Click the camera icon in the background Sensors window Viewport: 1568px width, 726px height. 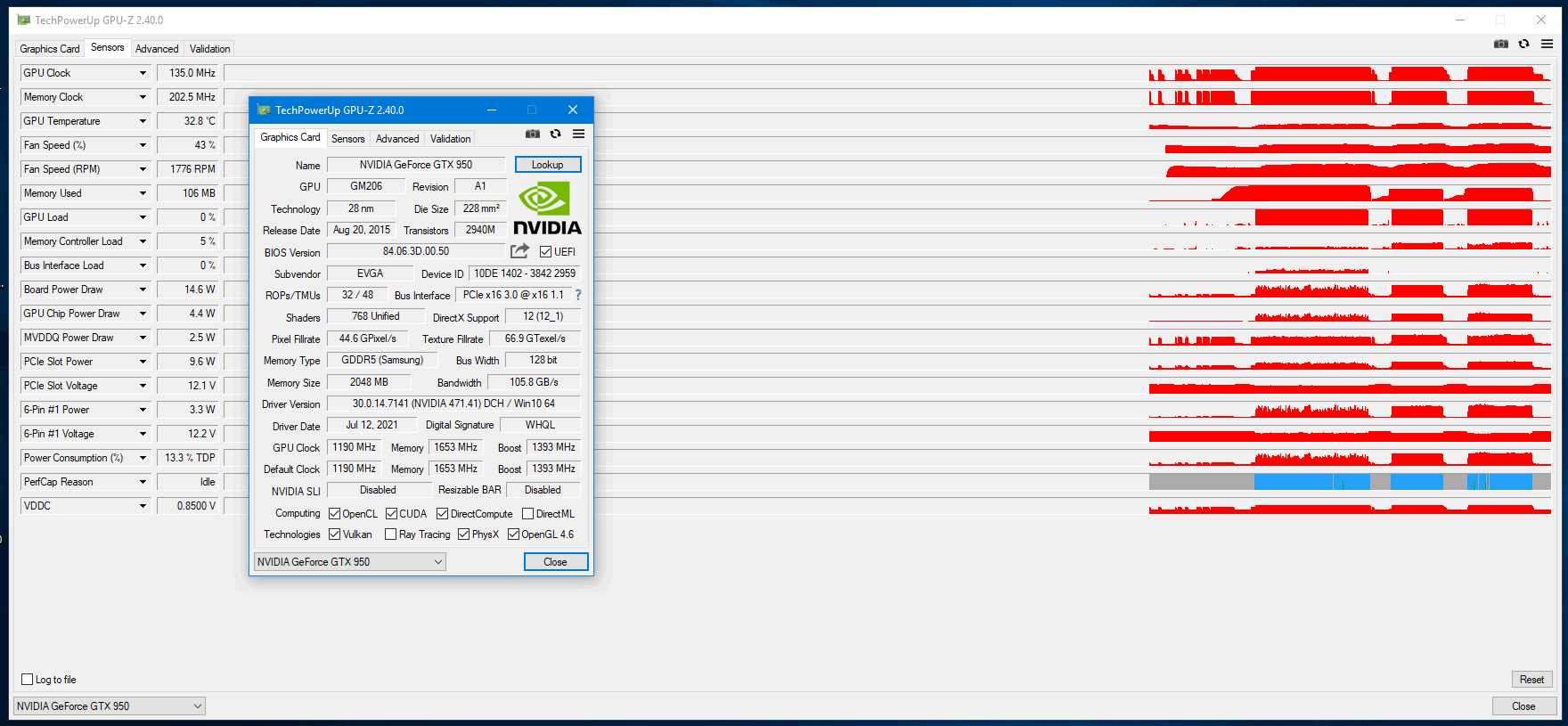click(1501, 44)
